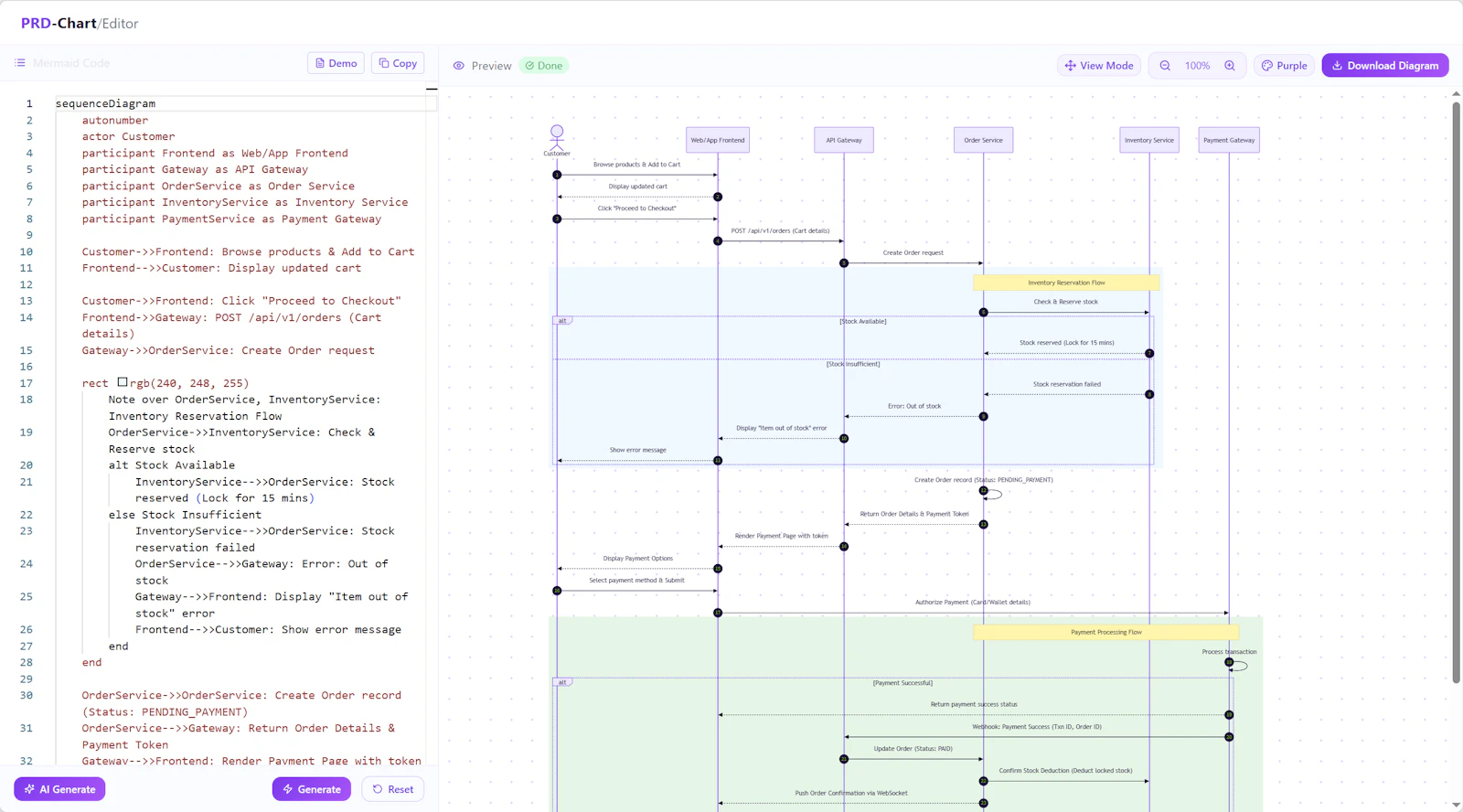Click the "[Stock Insufficient]" section label
Viewport: 1463px width, 812px height.
pos(853,364)
